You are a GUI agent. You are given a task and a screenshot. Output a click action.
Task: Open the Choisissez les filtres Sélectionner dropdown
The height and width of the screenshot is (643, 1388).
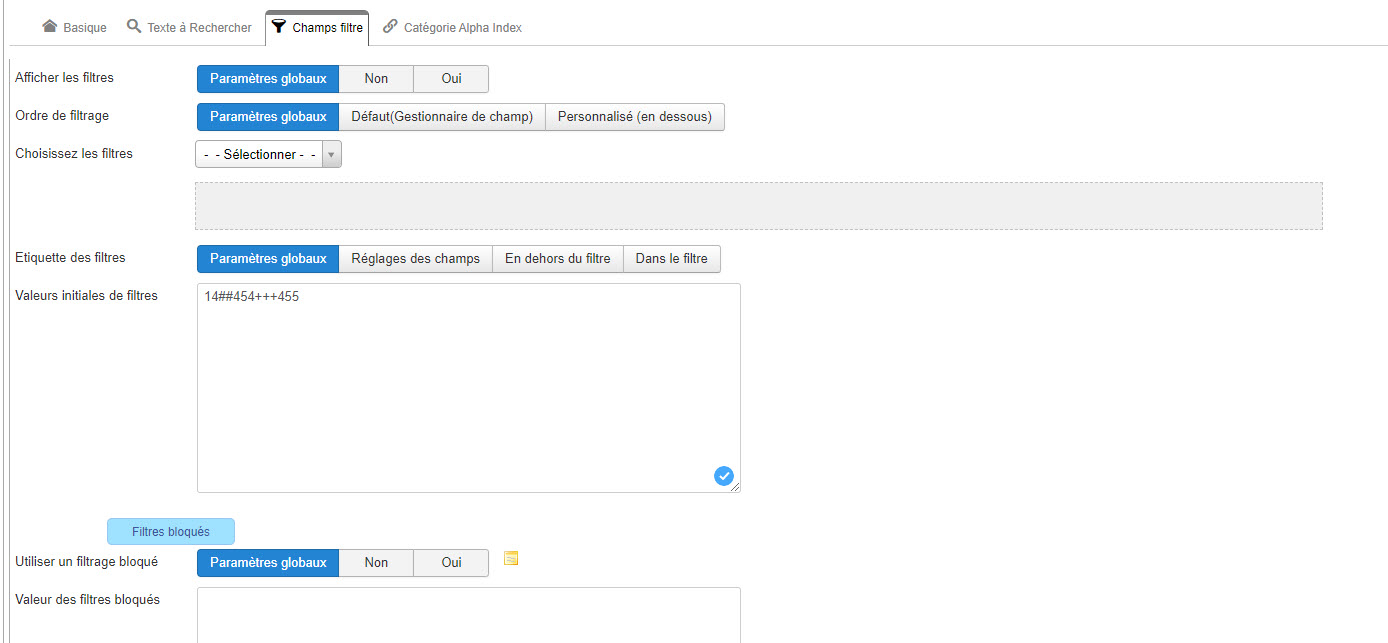268,155
